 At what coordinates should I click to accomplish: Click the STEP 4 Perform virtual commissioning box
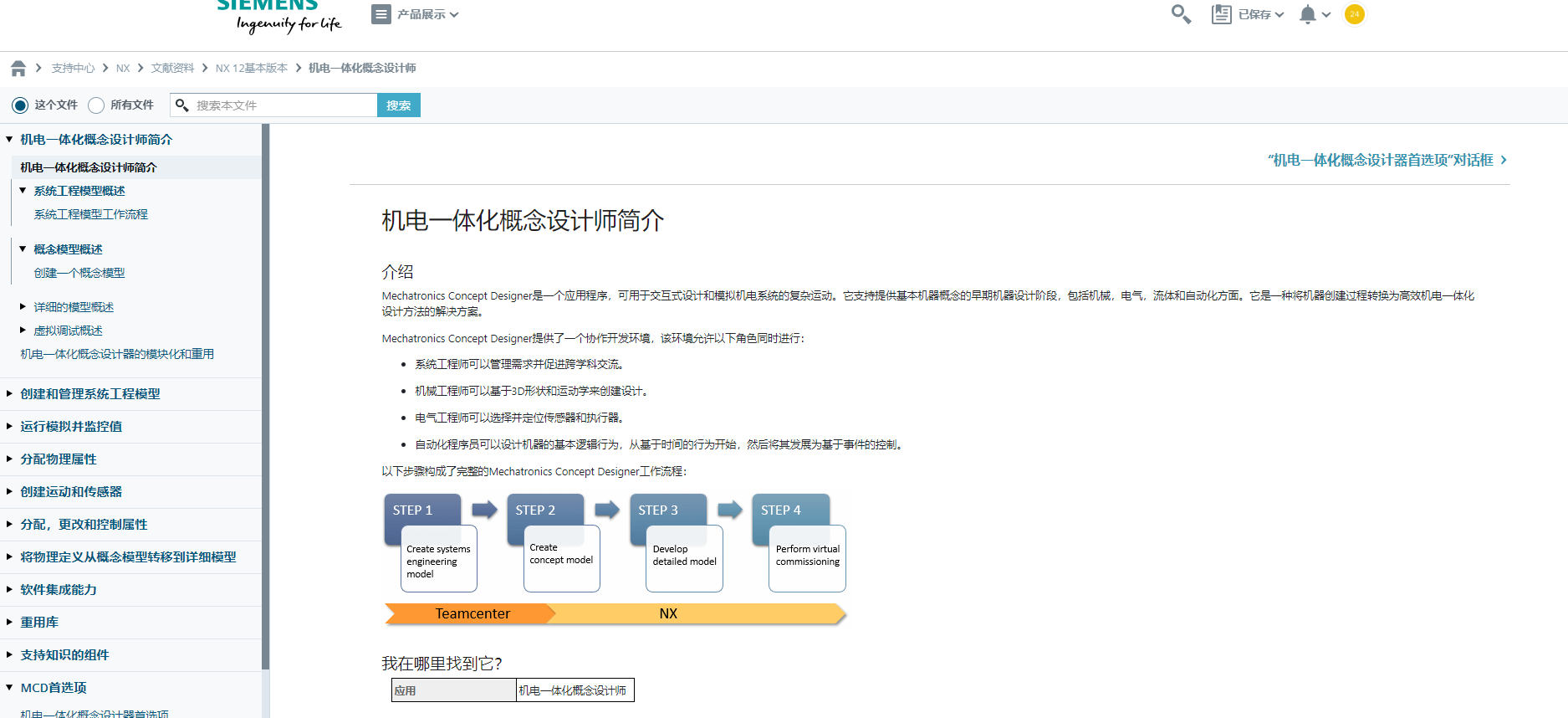tap(799, 543)
